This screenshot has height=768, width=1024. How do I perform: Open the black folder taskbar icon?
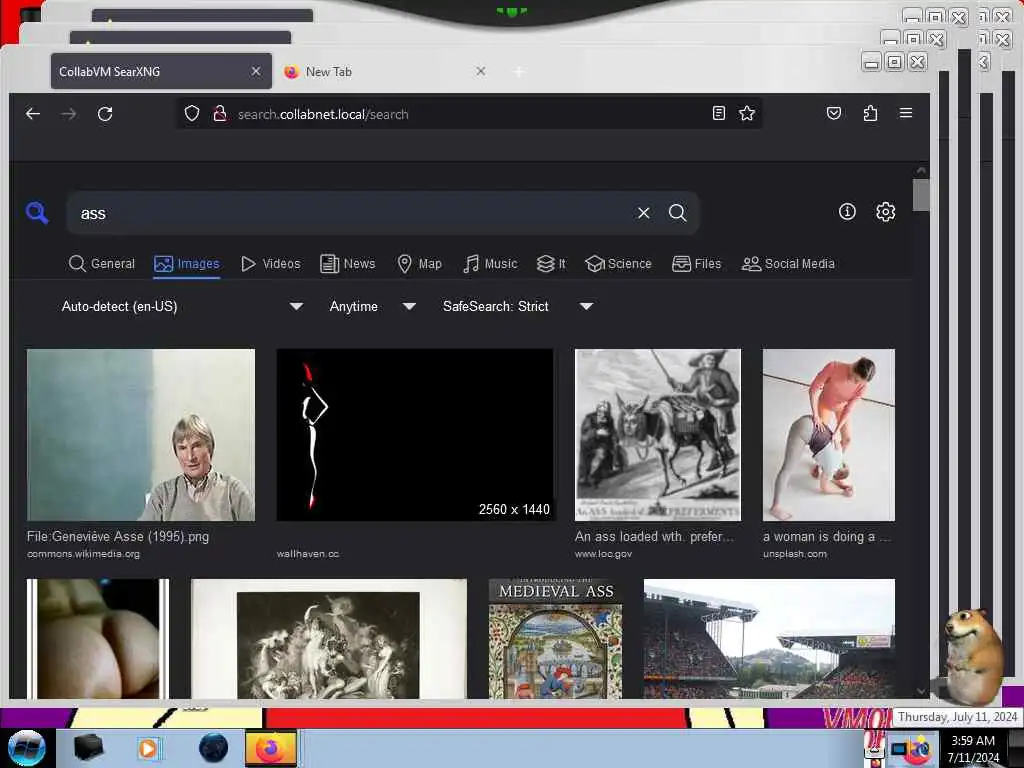point(88,748)
